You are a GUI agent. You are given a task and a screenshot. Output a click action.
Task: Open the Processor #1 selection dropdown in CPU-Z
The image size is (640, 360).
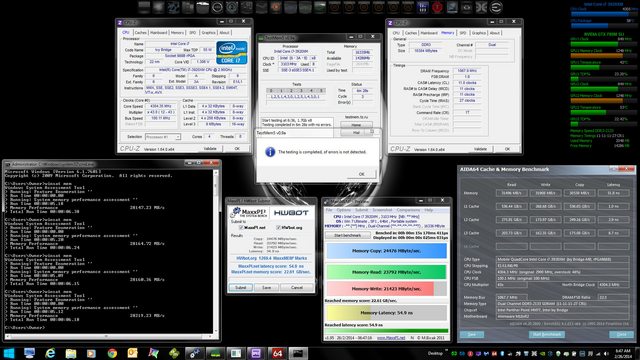[x=163, y=137]
